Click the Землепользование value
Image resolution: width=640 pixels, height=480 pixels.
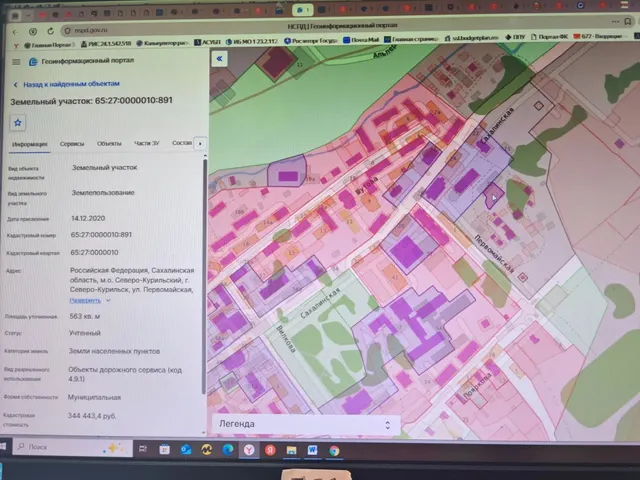tap(103, 193)
